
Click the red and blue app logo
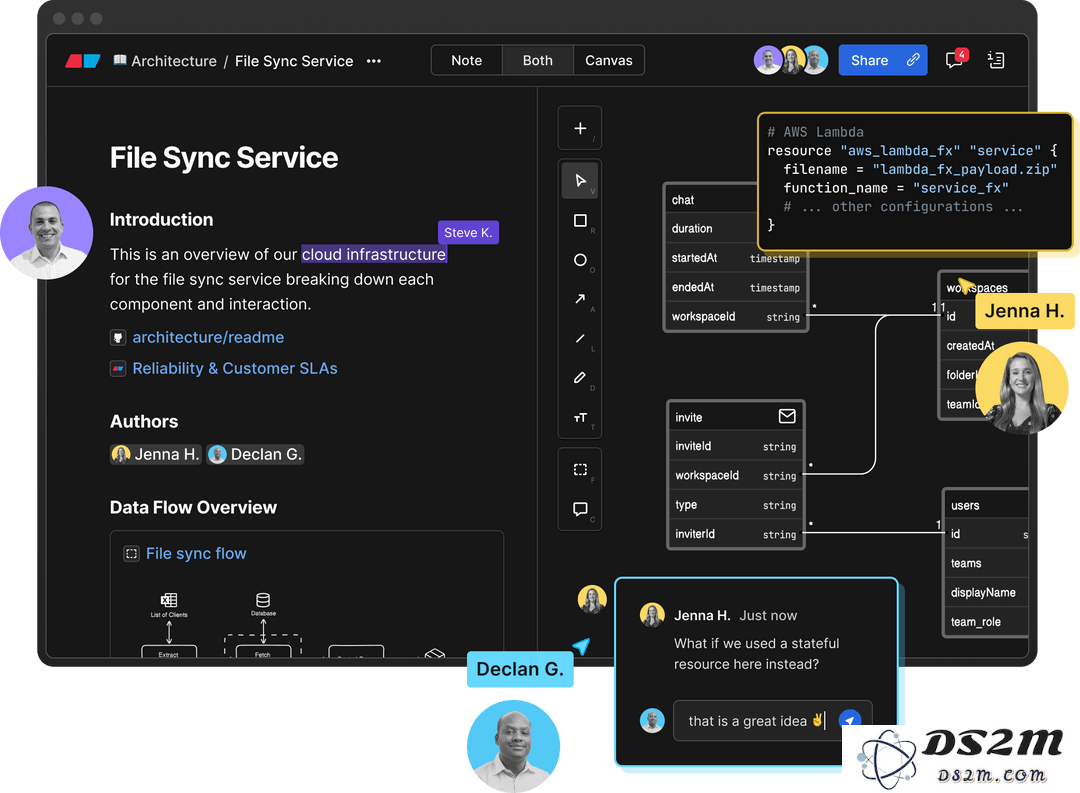[x=83, y=61]
